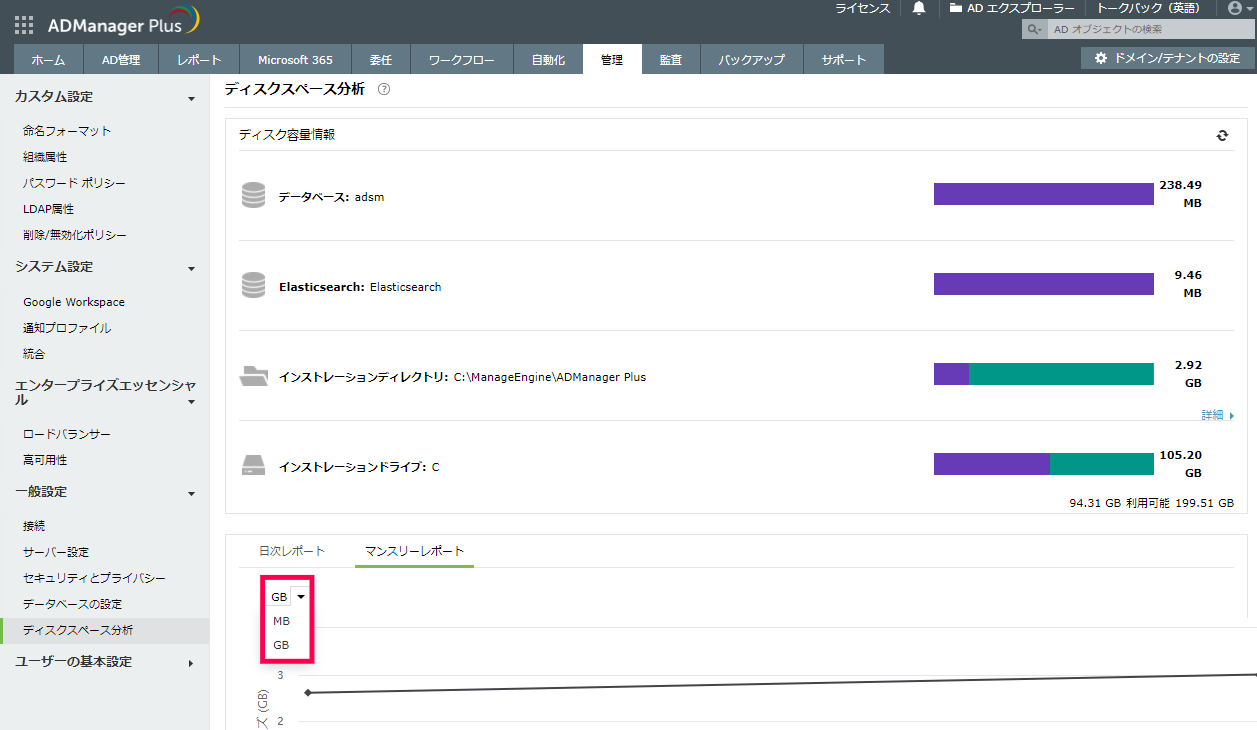Open サーバー設定 in sidebar
Image resolution: width=1257 pixels, height=730 pixels.
(x=57, y=552)
